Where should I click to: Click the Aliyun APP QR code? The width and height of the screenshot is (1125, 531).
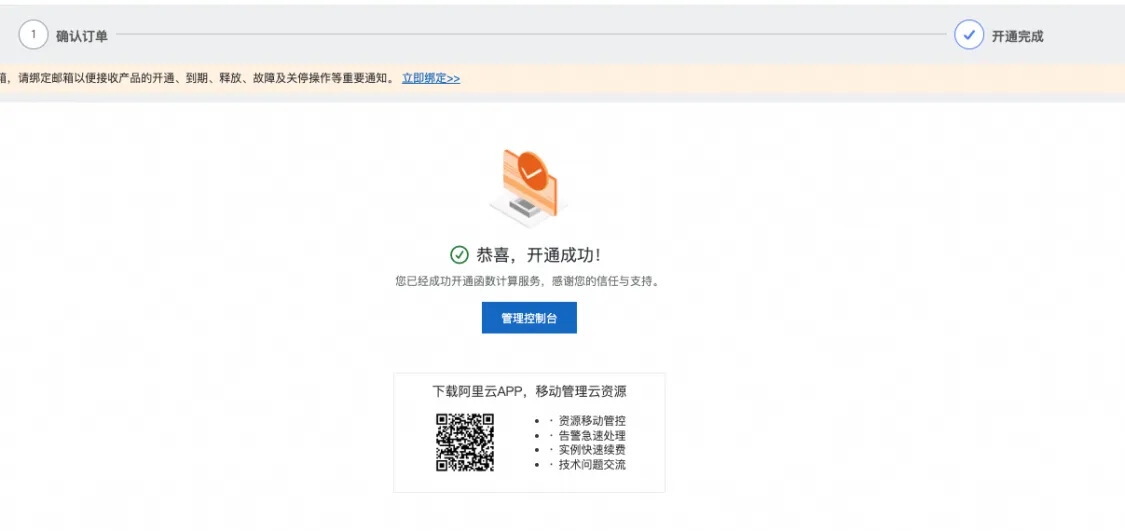[x=465, y=442]
